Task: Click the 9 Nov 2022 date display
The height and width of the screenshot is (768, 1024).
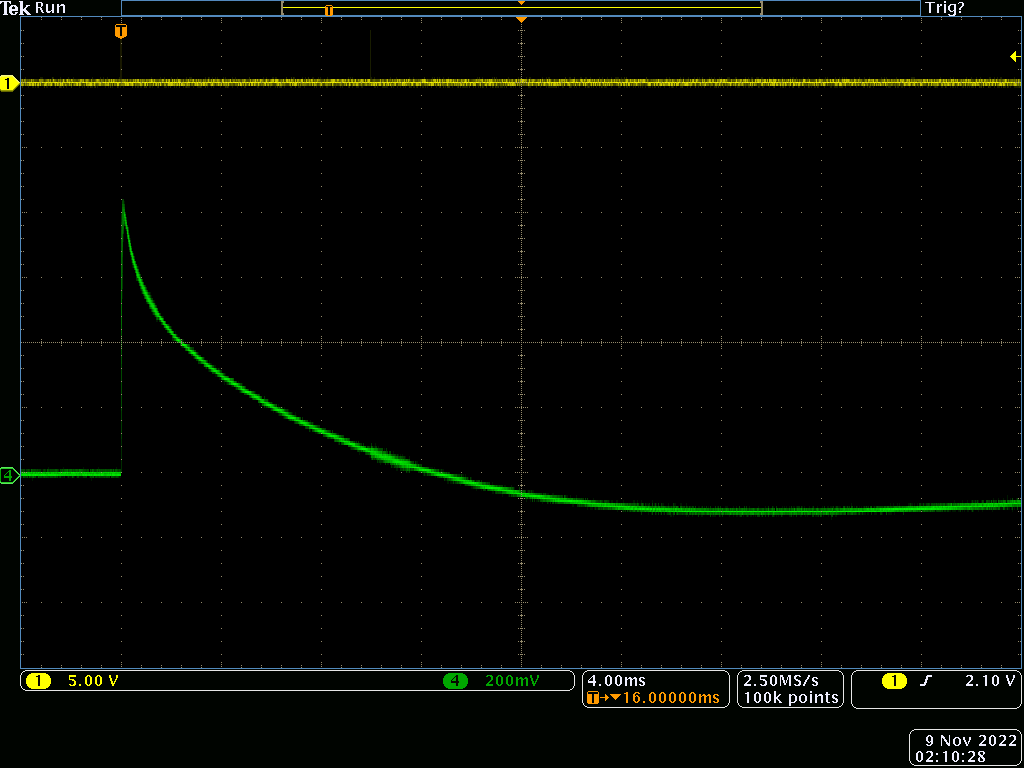Action: pos(970,740)
